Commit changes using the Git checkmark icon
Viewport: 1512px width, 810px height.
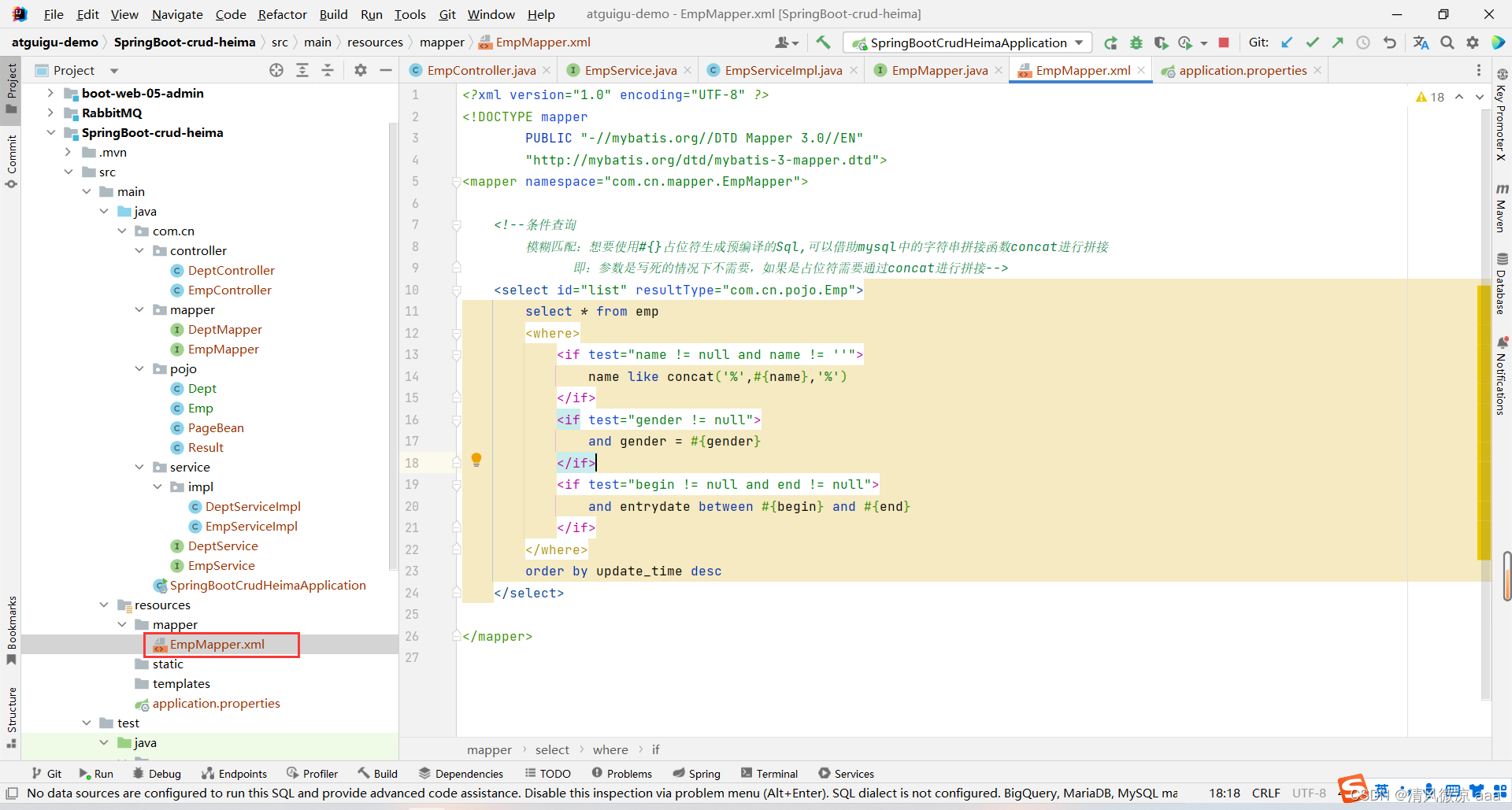coord(1312,43)
